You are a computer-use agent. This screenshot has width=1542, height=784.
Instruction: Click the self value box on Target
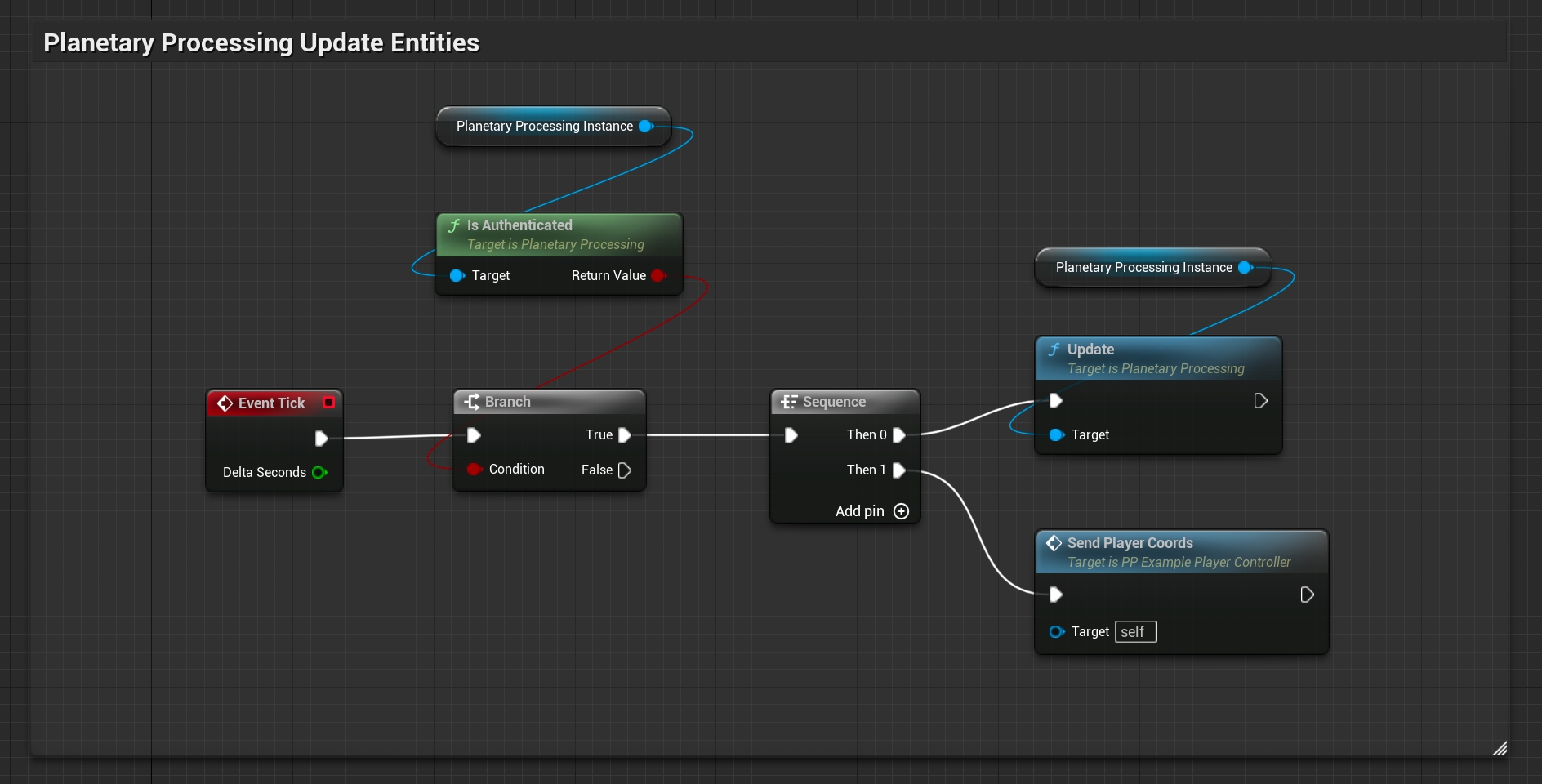[1135, 632]
